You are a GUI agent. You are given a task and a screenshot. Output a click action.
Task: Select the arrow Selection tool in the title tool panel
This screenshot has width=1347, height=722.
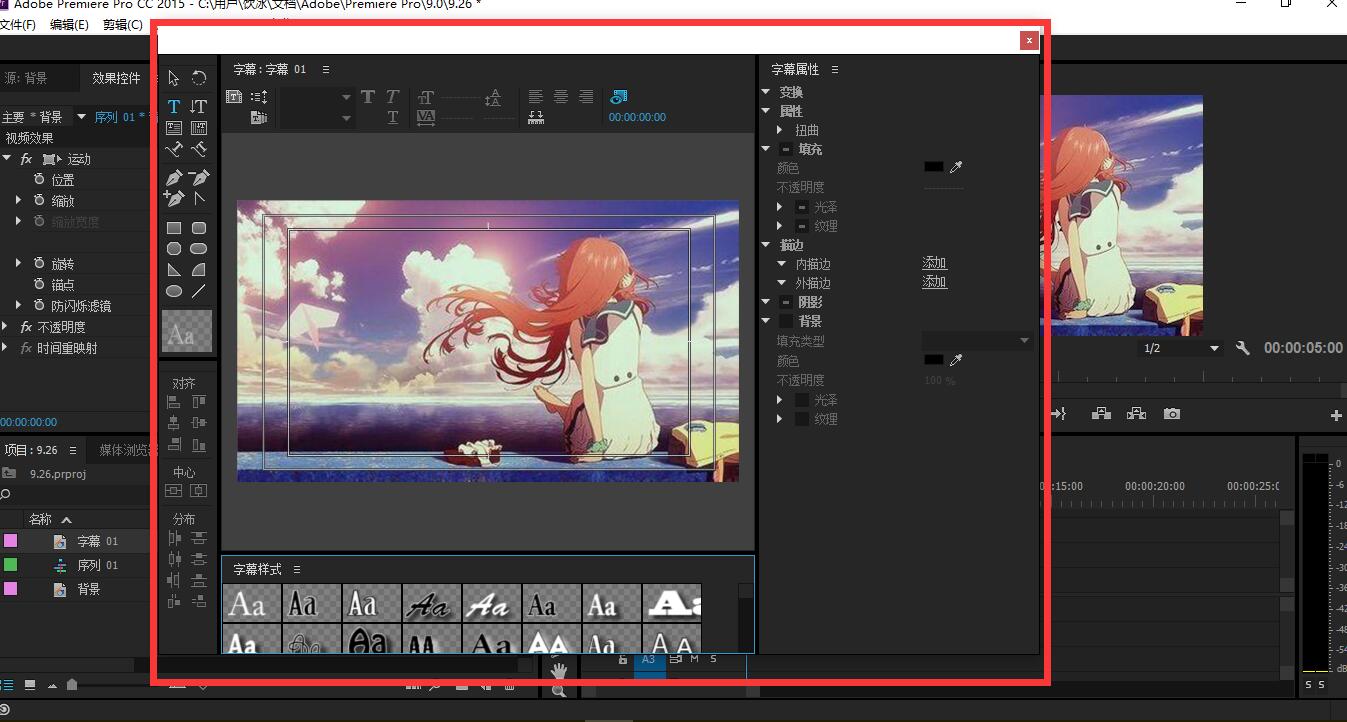click(174, 78)
